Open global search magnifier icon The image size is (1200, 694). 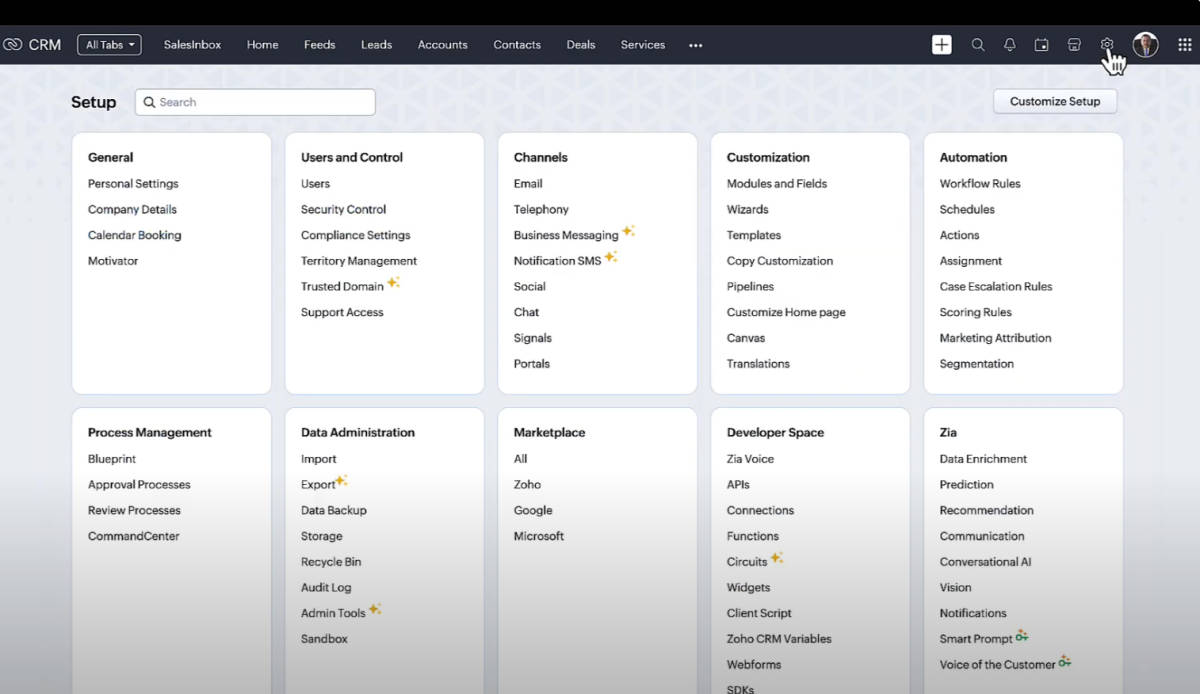978,44
